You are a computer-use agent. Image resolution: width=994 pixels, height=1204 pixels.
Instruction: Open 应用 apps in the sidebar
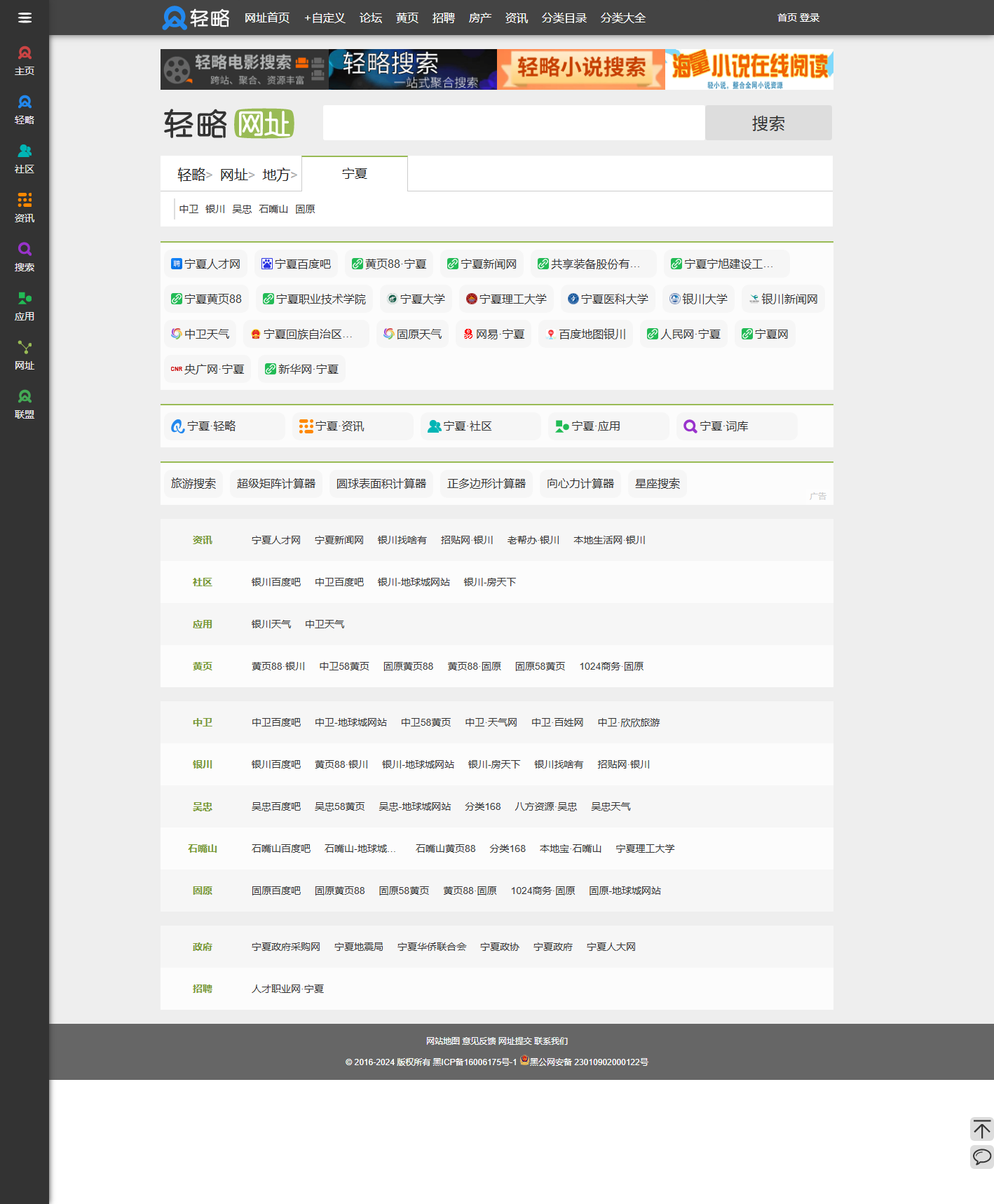(25, 306)
